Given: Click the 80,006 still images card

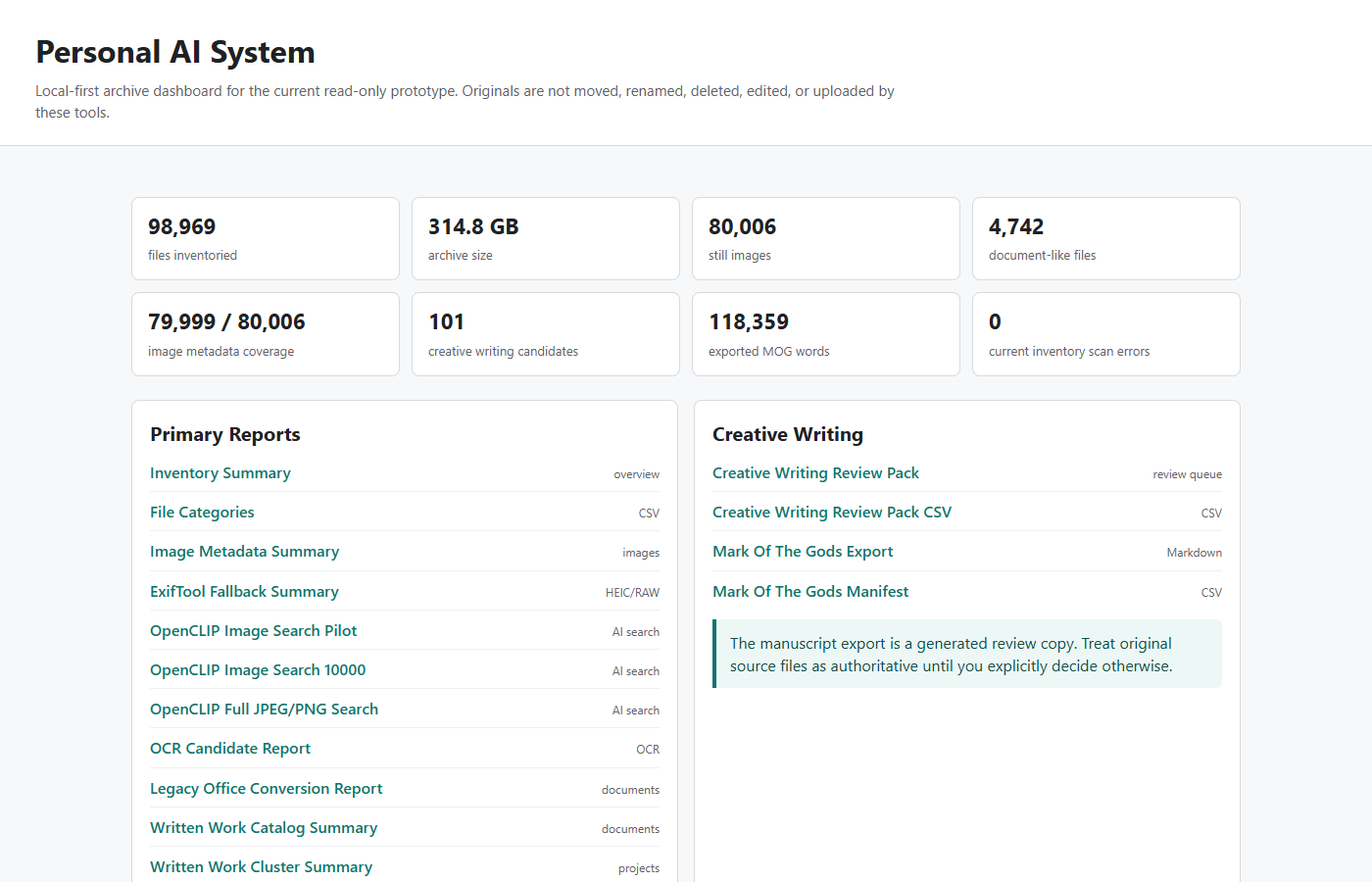Looking at the screenshot, I should pyautogui.click(x=826, y=239).
